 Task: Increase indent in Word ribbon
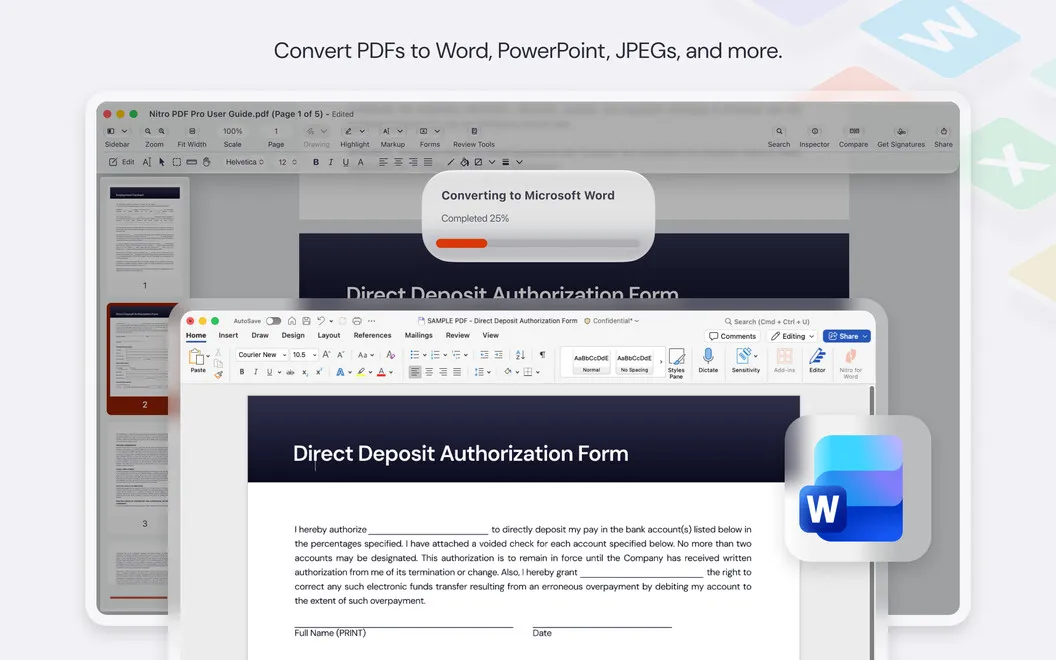[x=498, y=354]
